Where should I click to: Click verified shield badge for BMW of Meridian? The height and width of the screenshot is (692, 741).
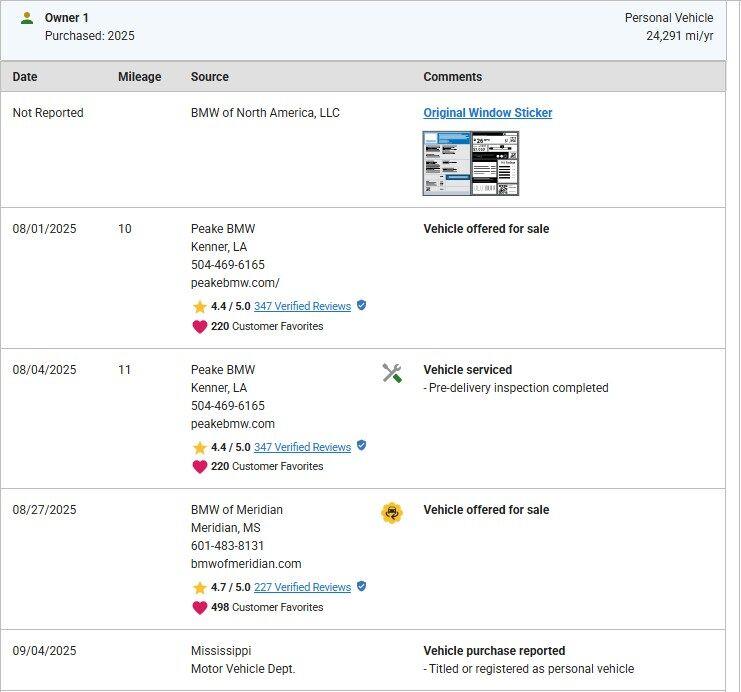362,586
